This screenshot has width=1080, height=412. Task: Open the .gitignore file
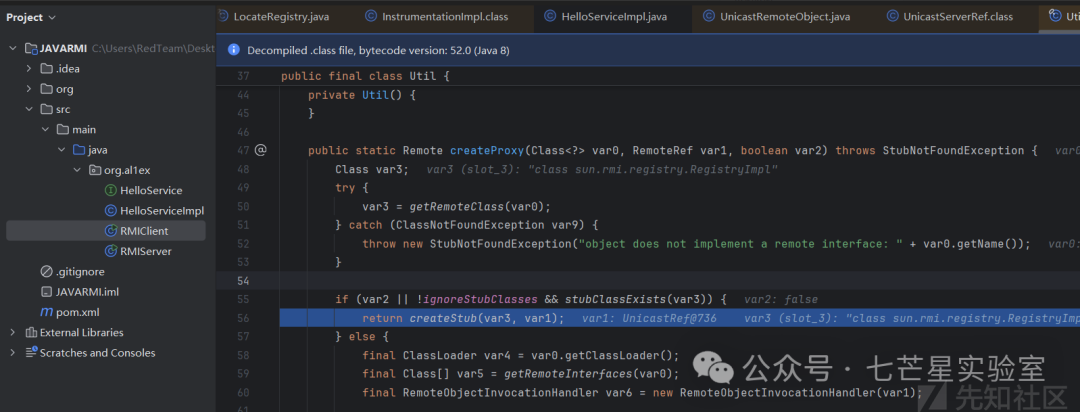click(x=80, y=271)
